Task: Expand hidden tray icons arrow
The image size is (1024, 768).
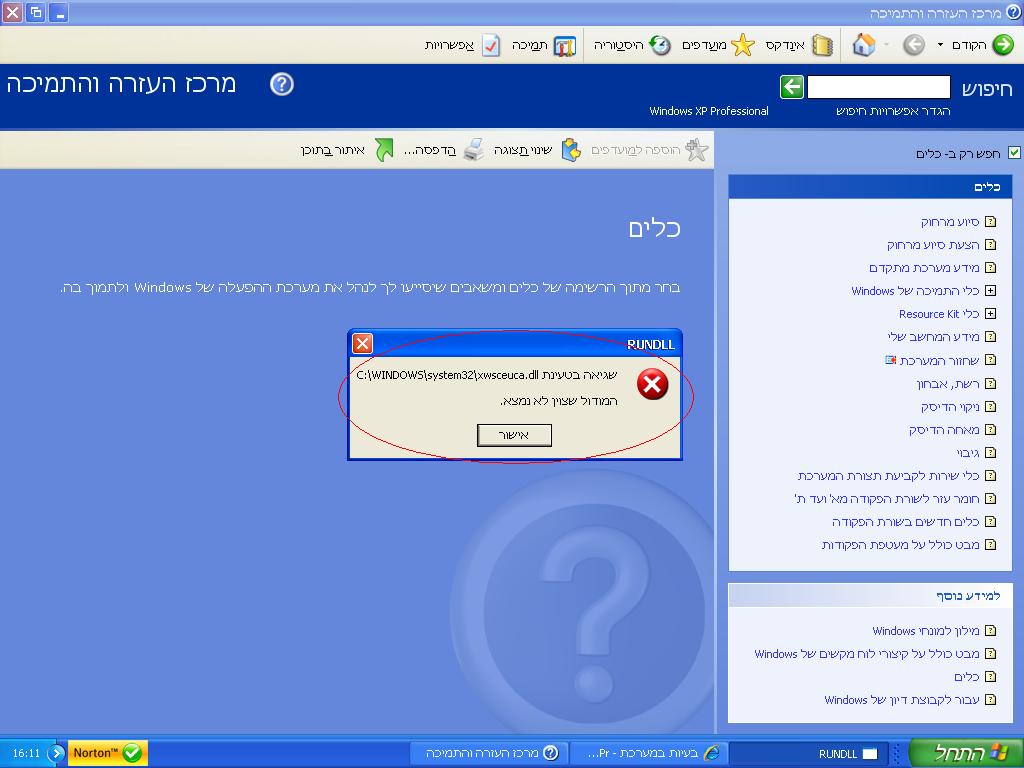Action: (57, 753)
